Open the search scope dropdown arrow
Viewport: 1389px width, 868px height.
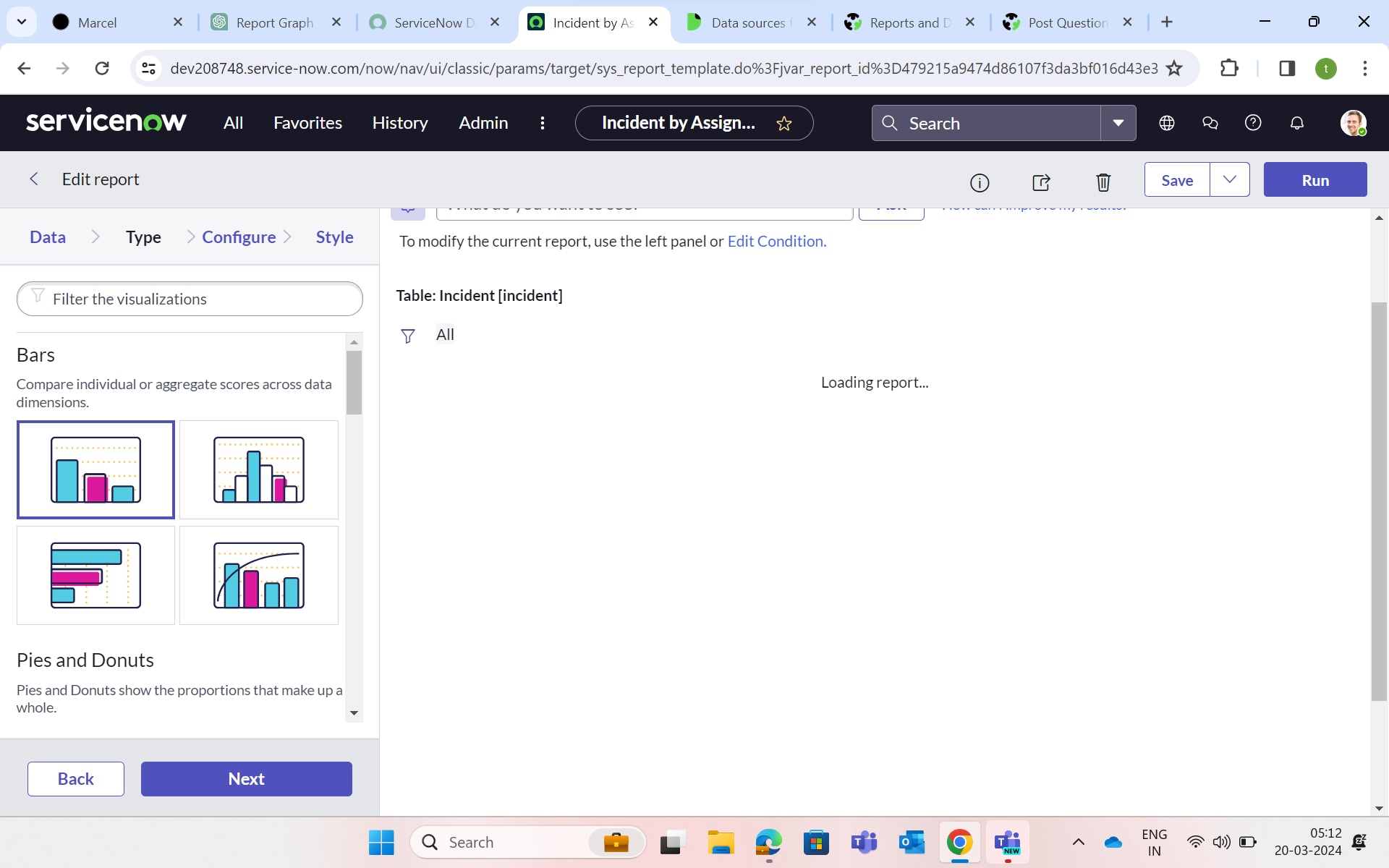pos(1118,123)
